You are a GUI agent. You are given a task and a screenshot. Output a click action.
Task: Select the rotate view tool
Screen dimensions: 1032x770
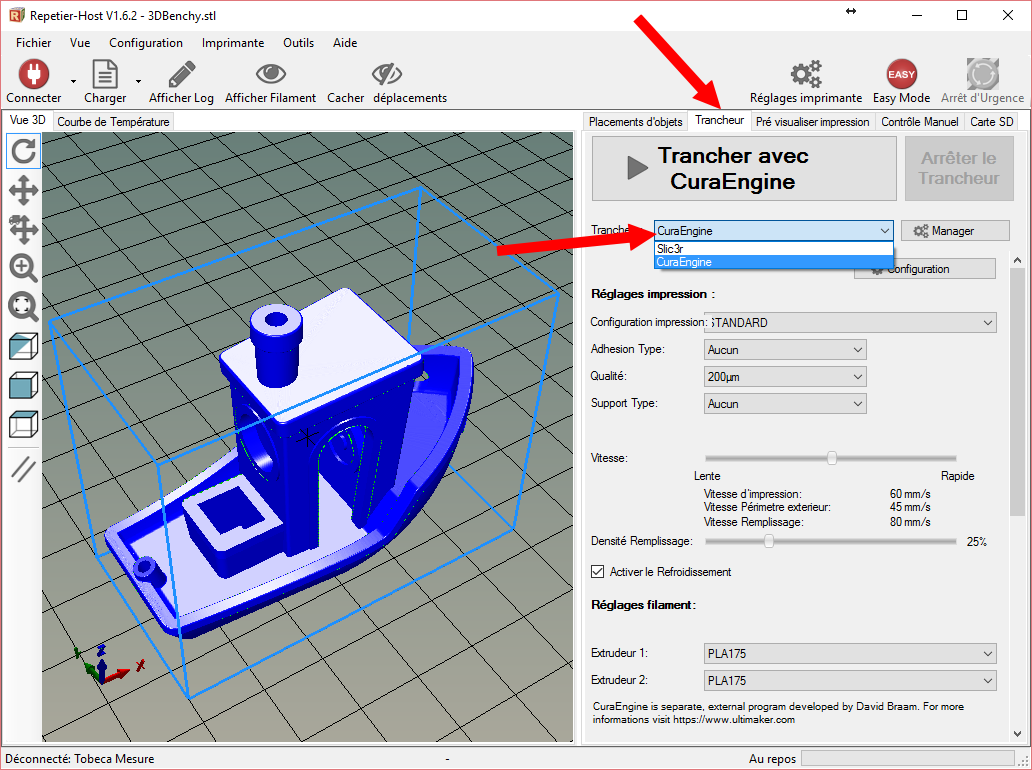[24, 151]
